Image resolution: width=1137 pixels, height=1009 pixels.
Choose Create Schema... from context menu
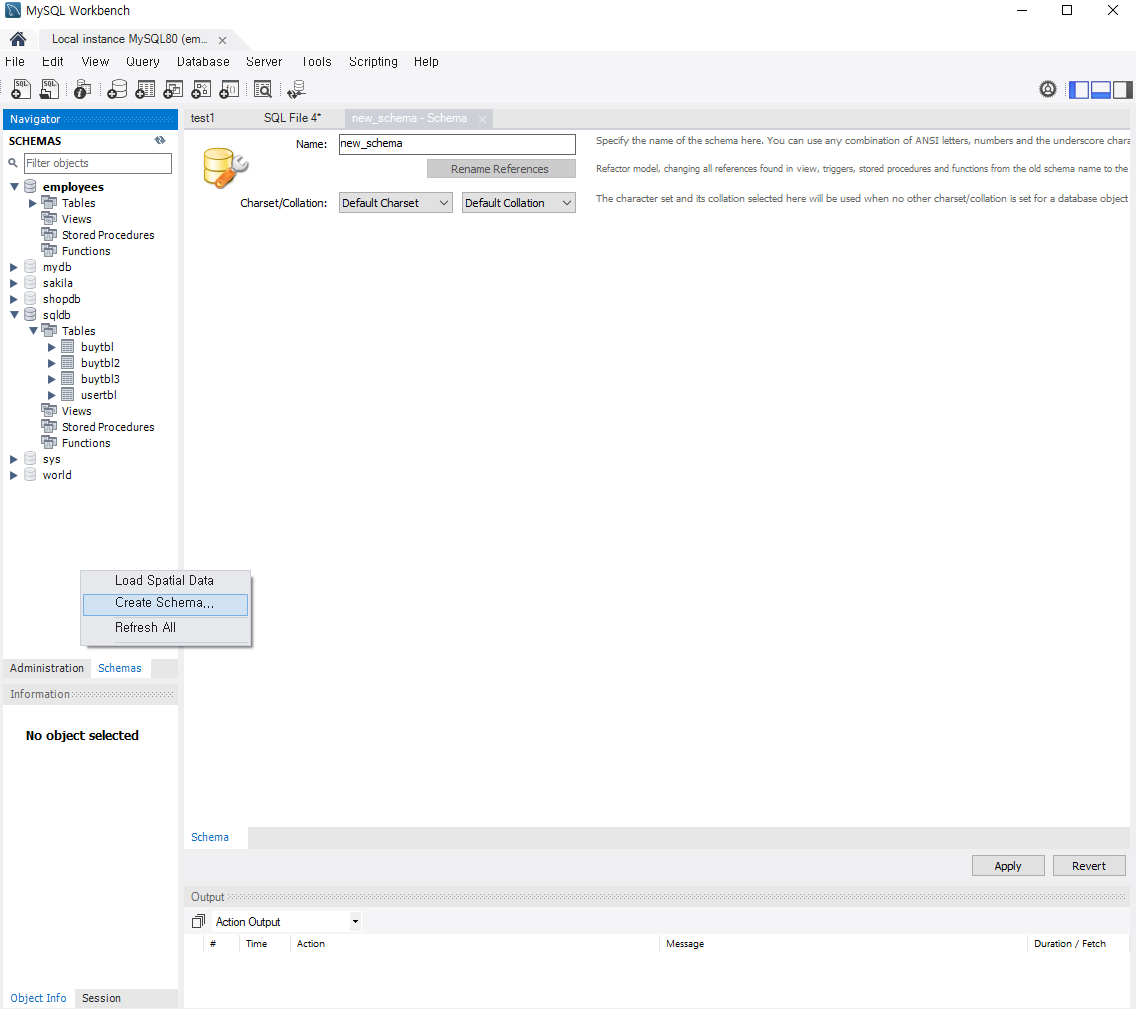[x=165, y=604]
